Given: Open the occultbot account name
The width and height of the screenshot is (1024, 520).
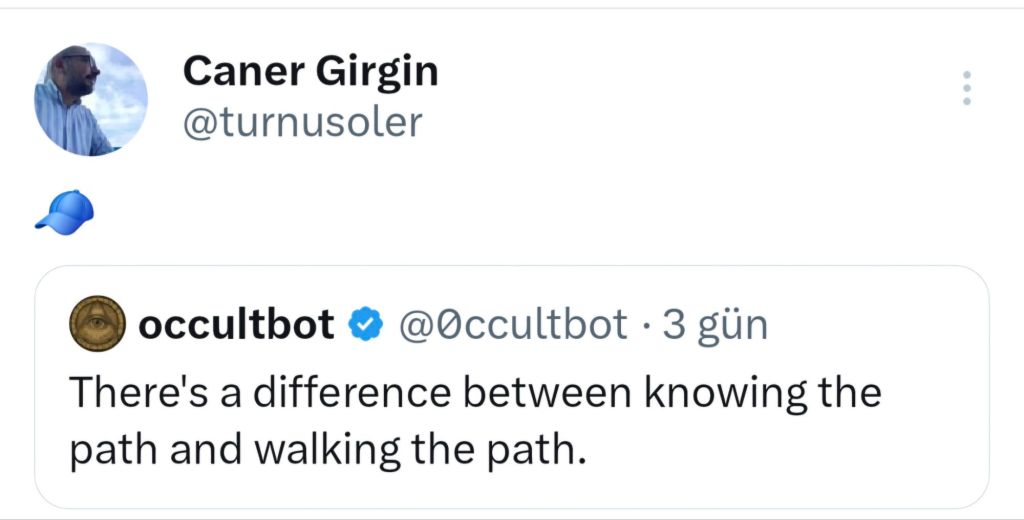Looking at the screenshot, I should 236,324.
